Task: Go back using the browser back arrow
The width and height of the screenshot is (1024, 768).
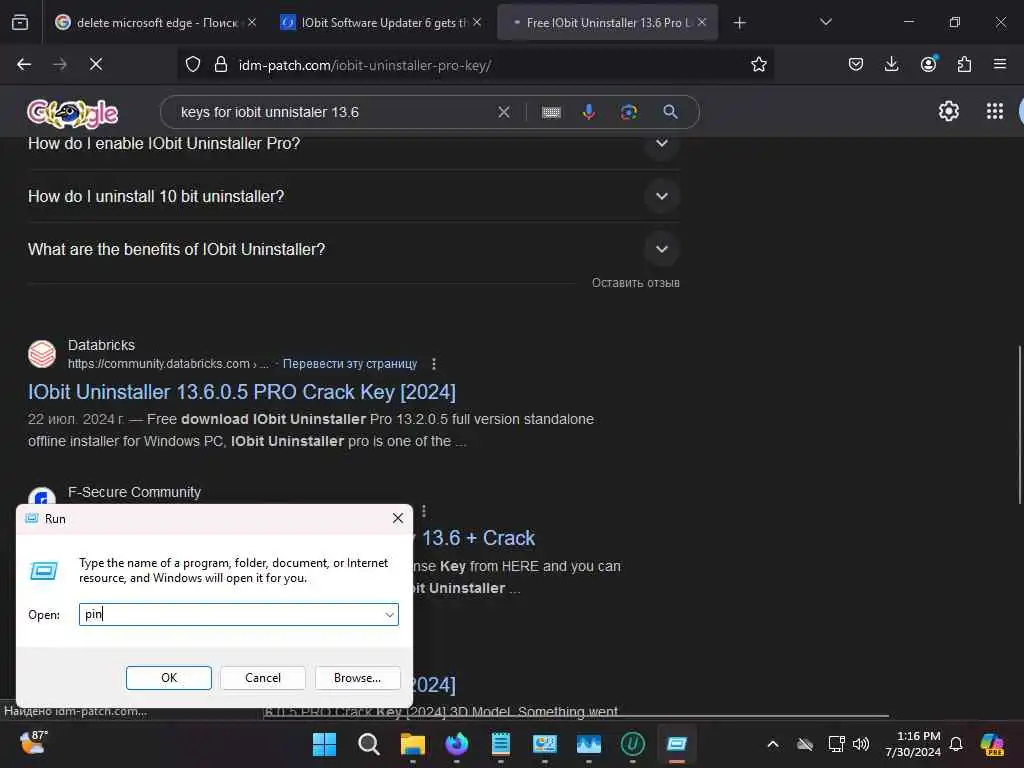Action: 24,65
